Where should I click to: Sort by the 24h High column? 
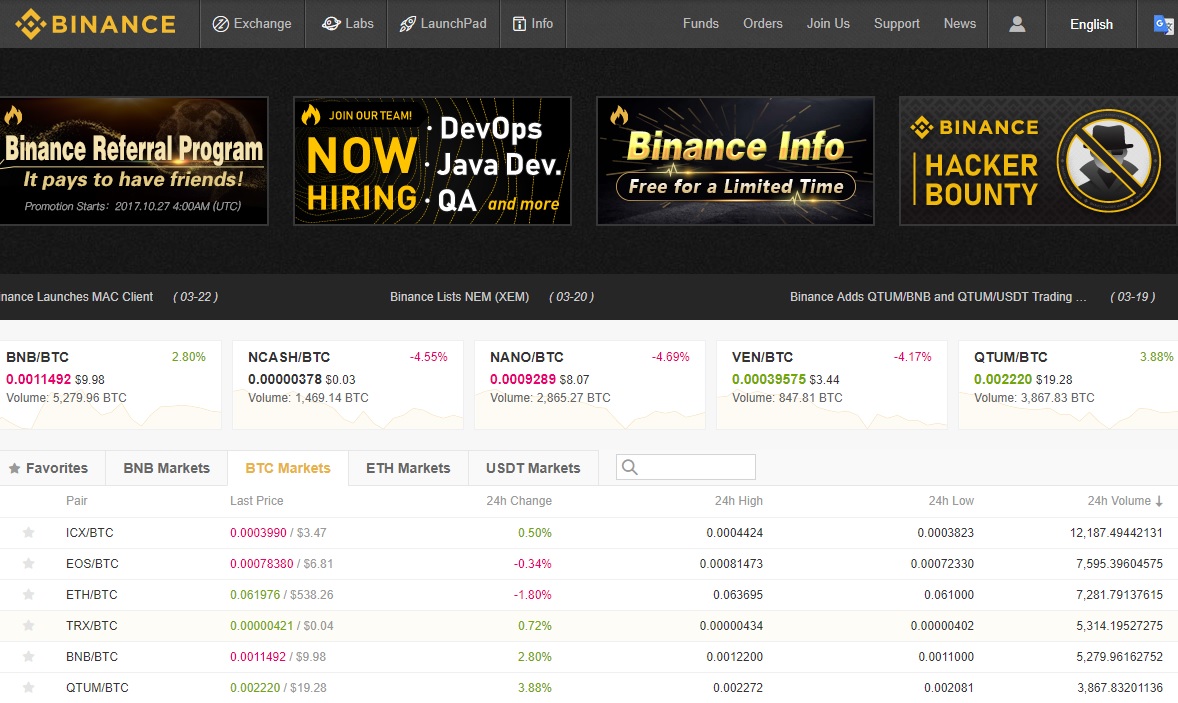(739, 501)
